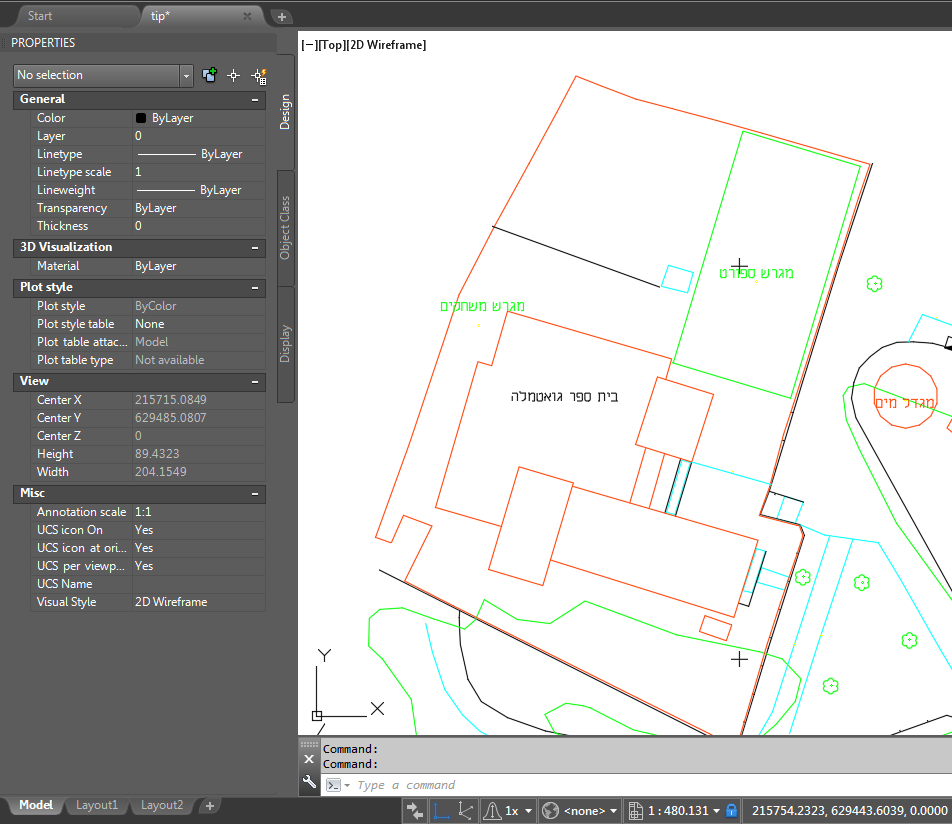Click the view scale sheet icon

(635, 811)
